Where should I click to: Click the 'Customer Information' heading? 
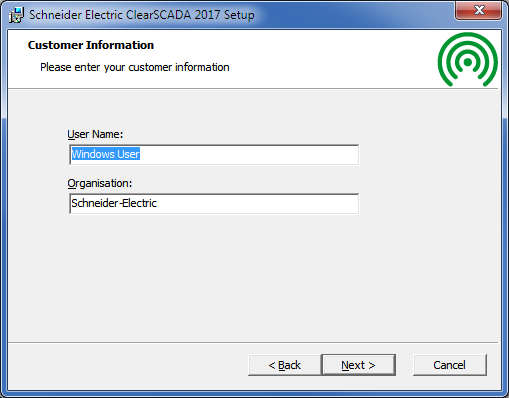(x=91, y=45)
